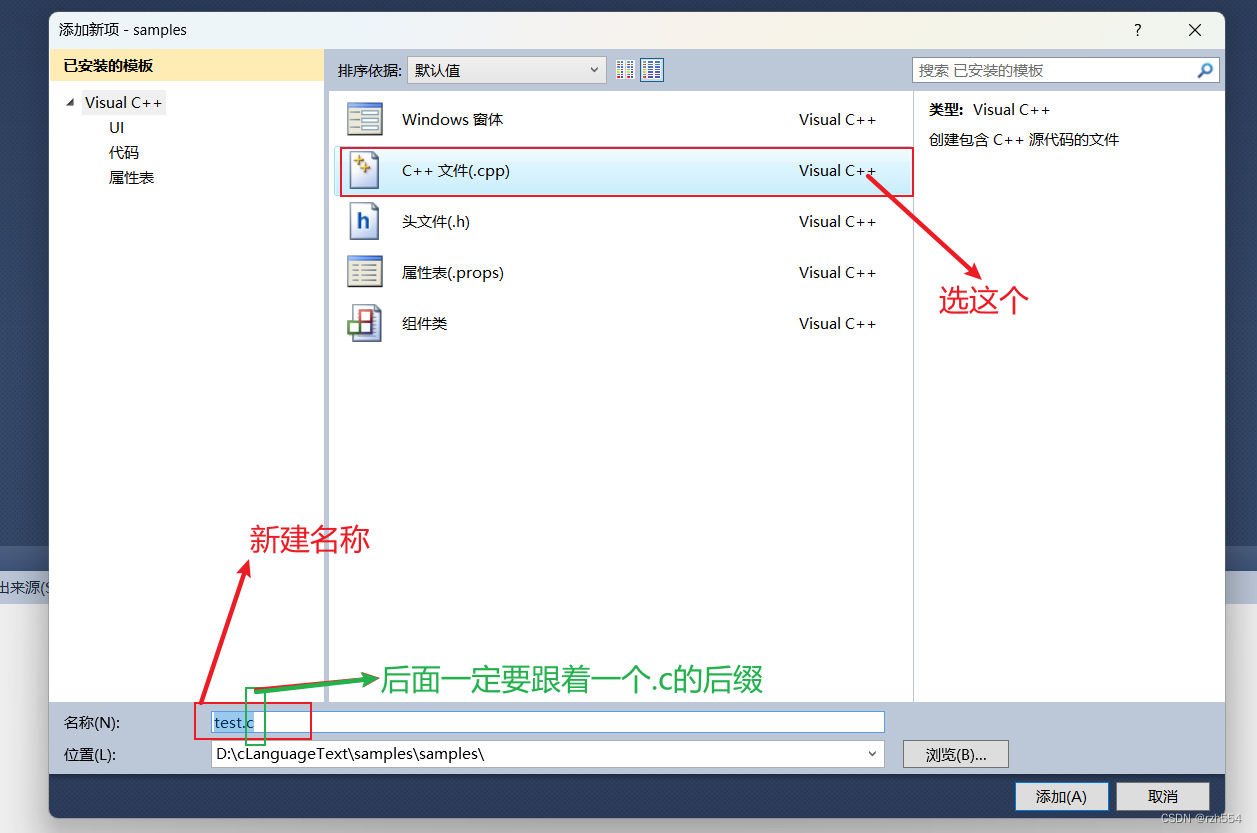Screen dimensions: 1257x833
Task: Click the 已安装的模板 header
Action: [186, 66]
